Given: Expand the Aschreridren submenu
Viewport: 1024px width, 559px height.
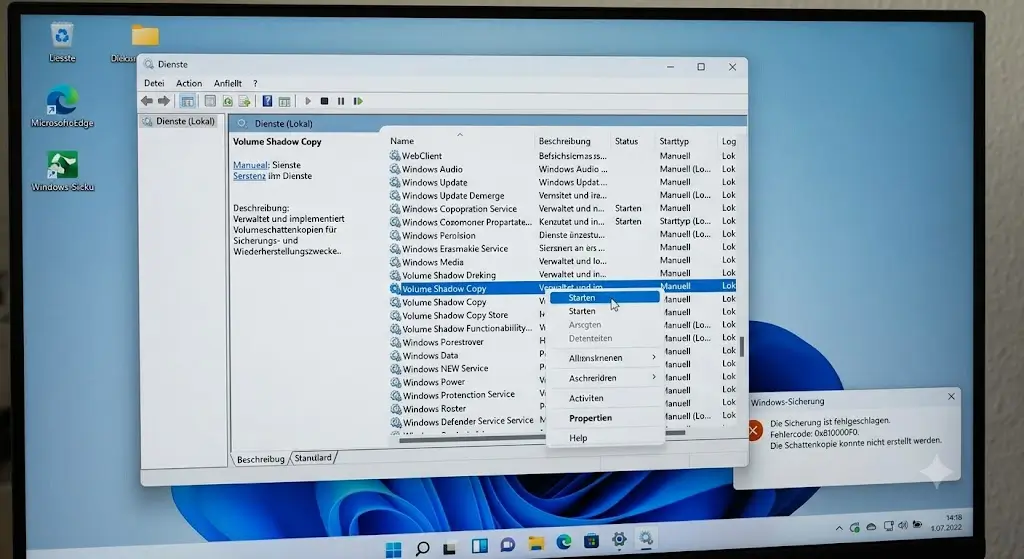Looking at the screenshot, I should 605,378.
